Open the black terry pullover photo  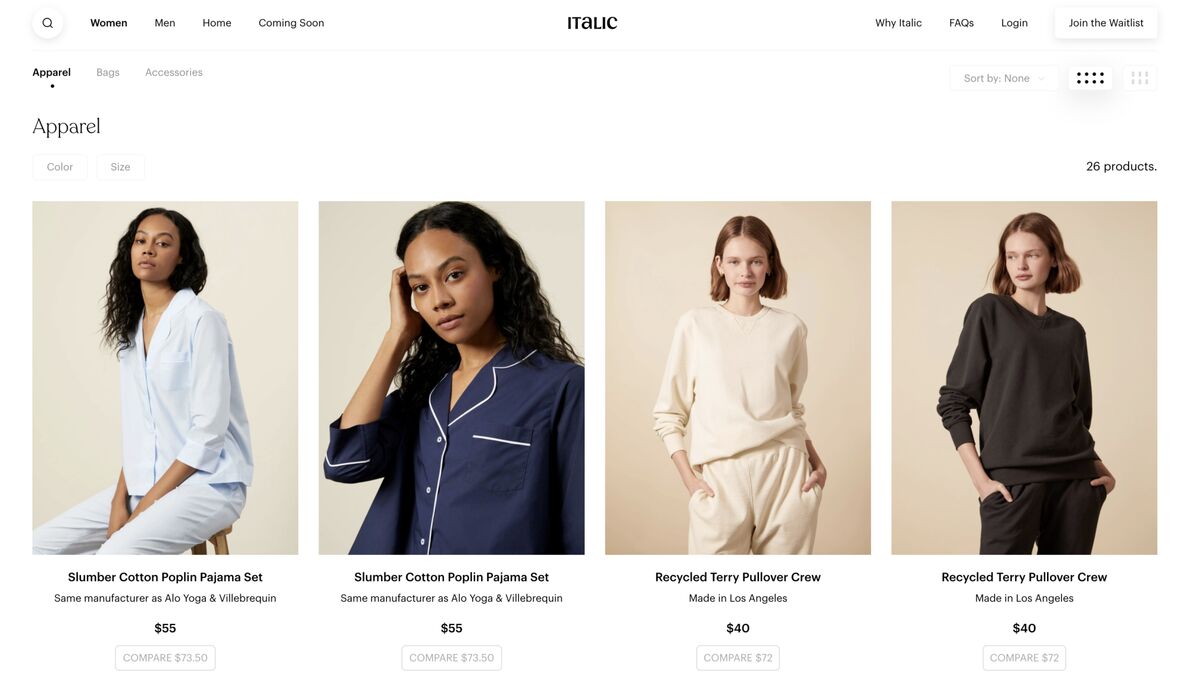tap(1024, 378)
